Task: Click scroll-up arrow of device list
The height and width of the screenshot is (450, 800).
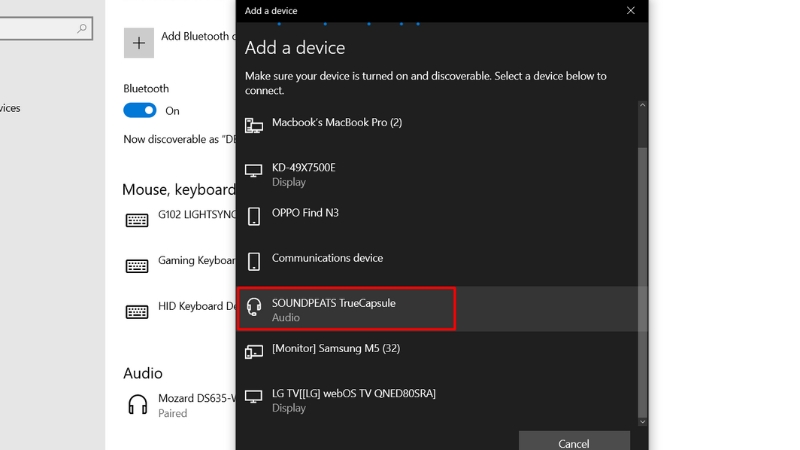Action: [x=642, y=105]
